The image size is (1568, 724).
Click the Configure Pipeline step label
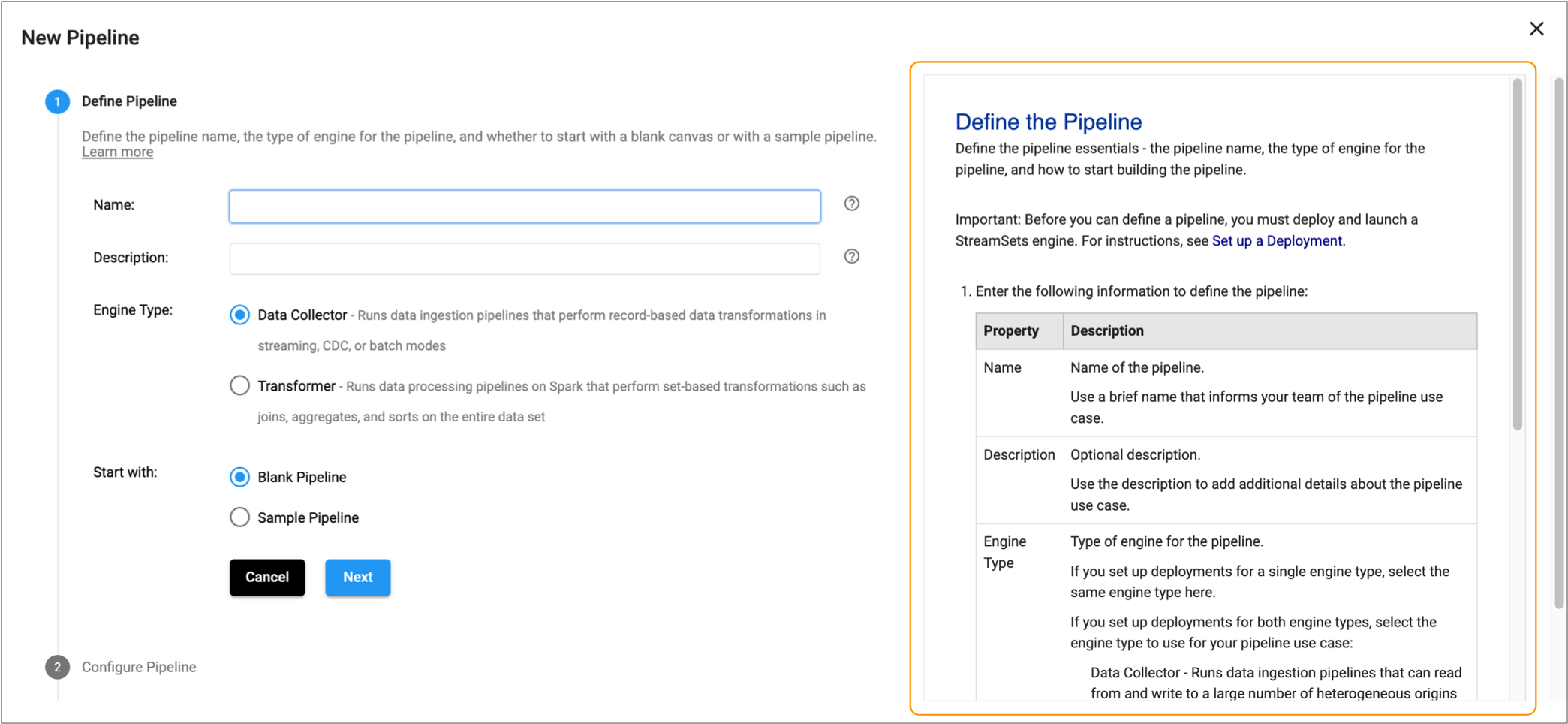click(x=139, y=667)
